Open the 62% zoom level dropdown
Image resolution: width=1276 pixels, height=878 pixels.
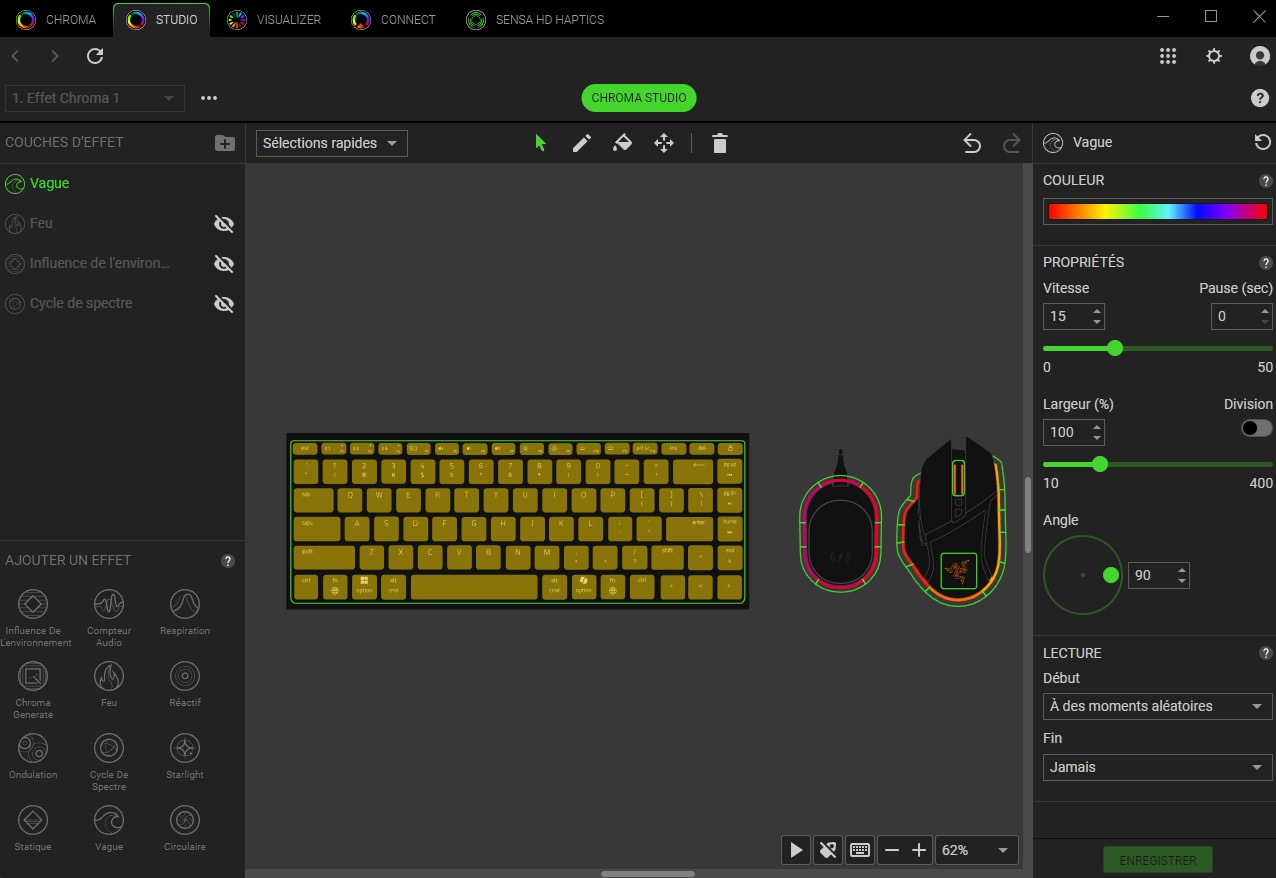(977, 850)
